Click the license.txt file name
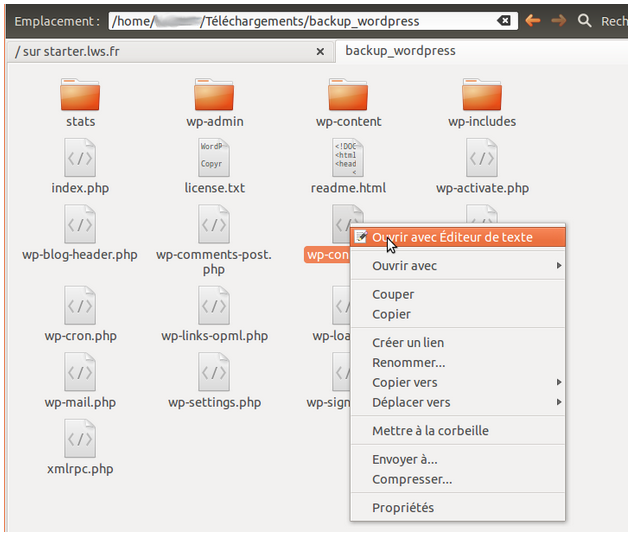This screenshot has height=538, width=633. 214,188
